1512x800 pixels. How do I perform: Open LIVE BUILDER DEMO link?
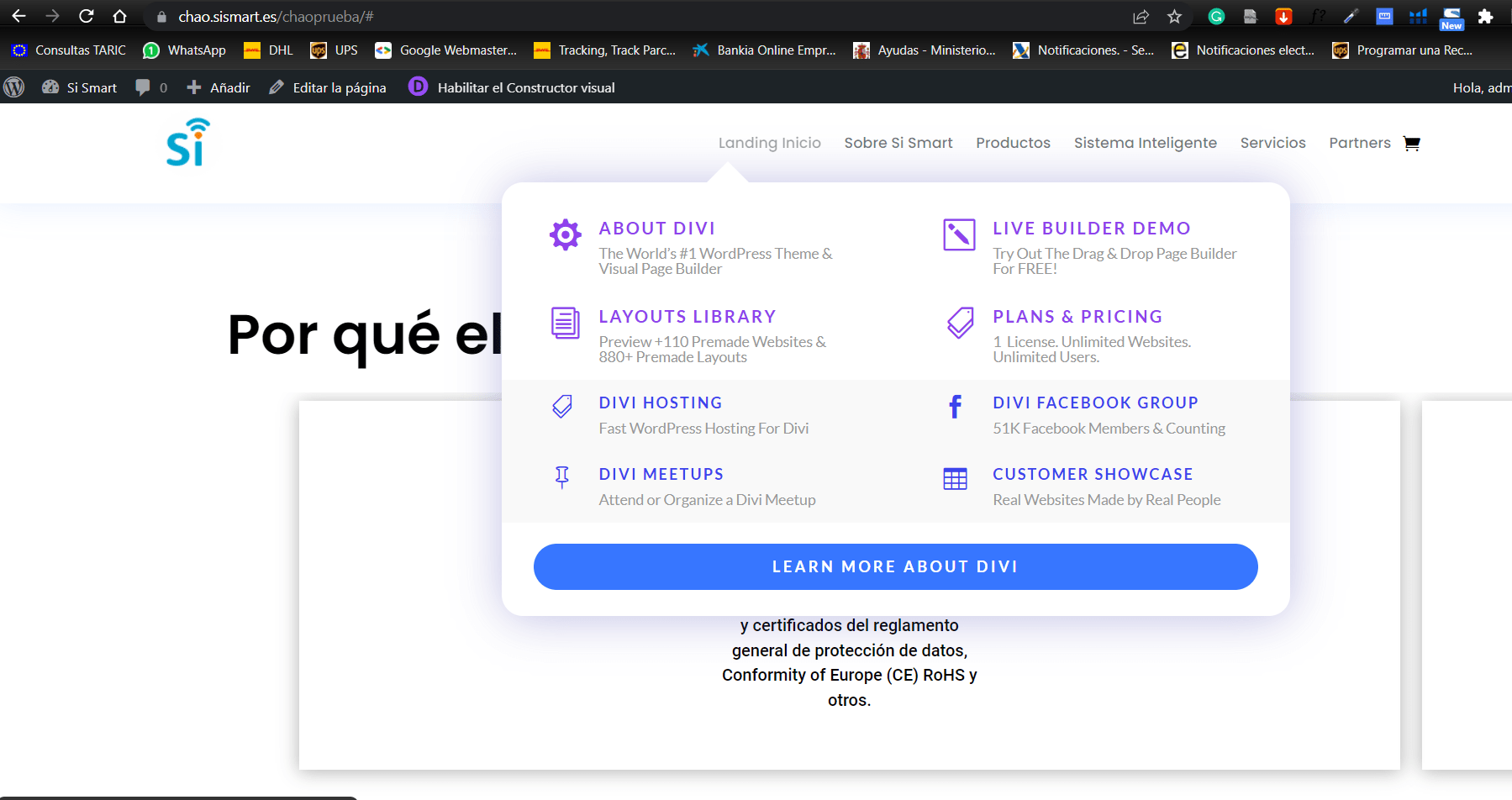1092,229
